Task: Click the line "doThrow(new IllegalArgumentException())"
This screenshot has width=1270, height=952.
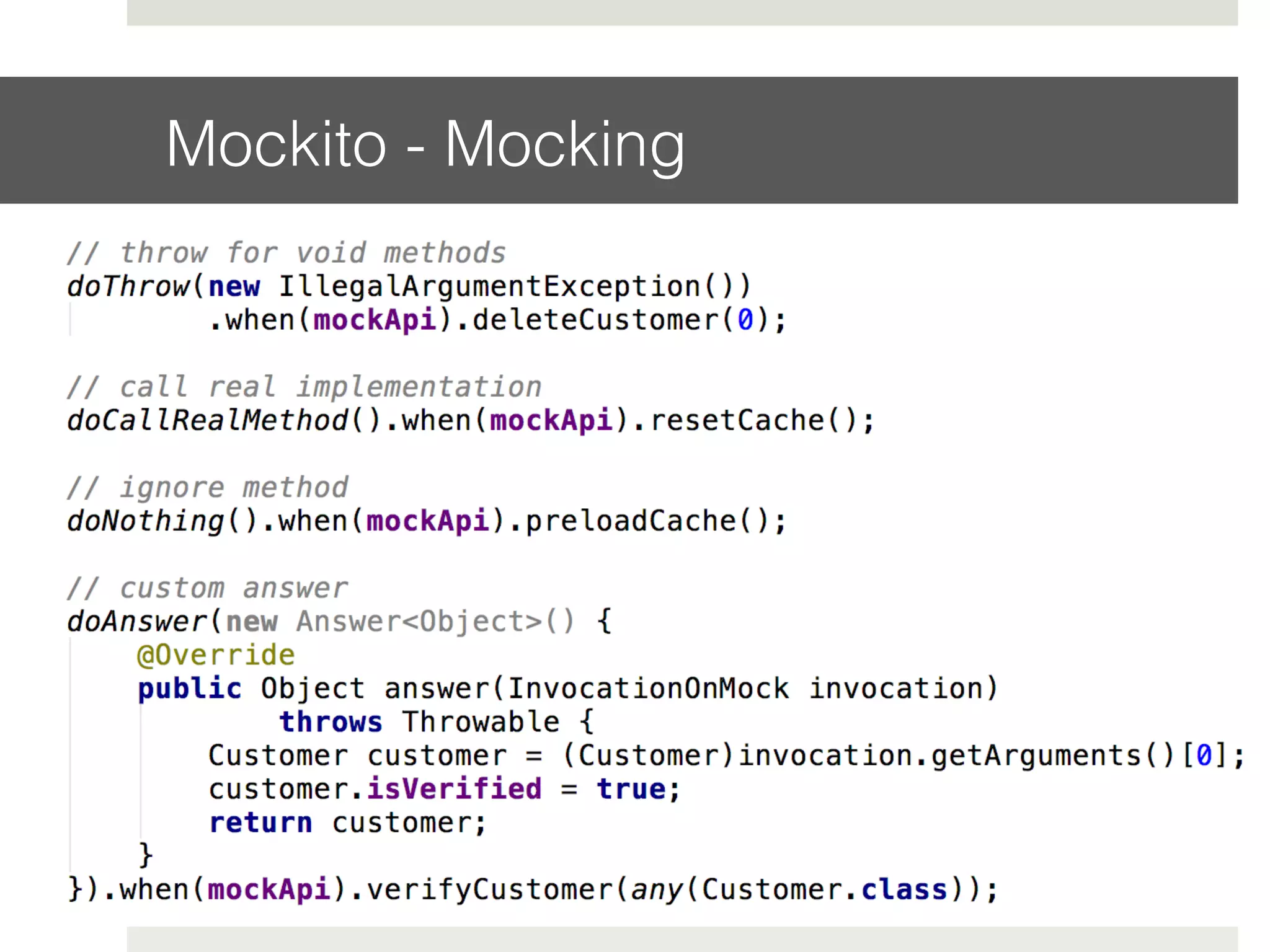Action: (x=409, y=287)
